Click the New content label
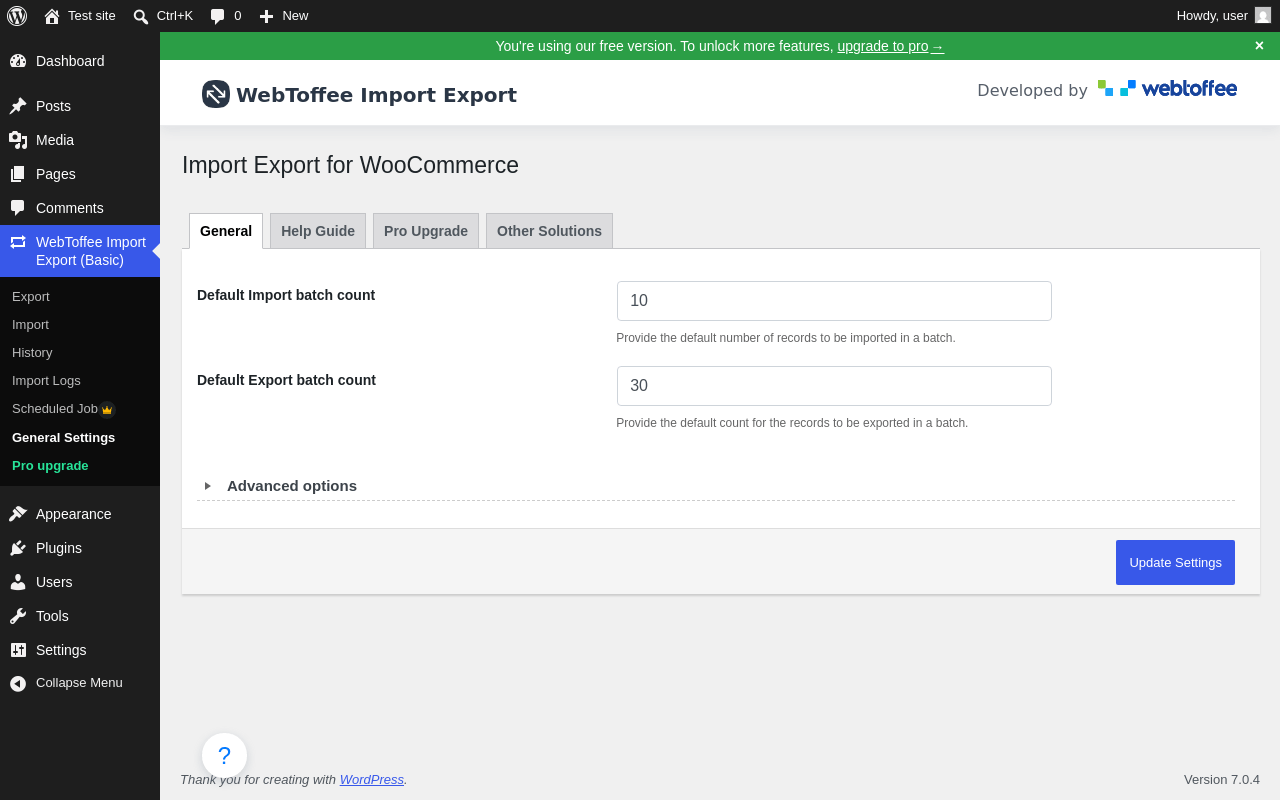 coord(295,15)
